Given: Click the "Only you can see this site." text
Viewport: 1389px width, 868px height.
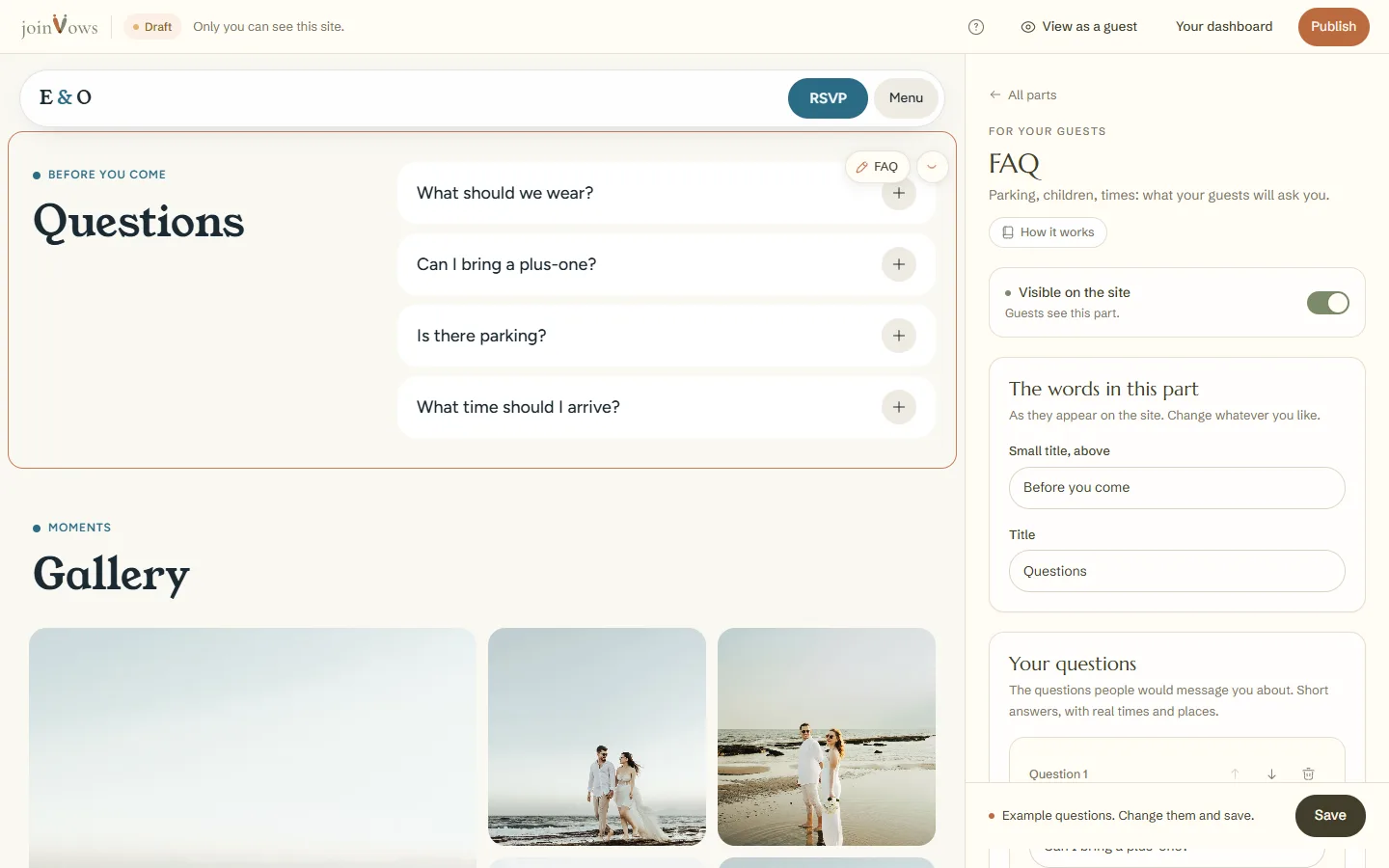Looking at the screenshot, I should point(268,27).
